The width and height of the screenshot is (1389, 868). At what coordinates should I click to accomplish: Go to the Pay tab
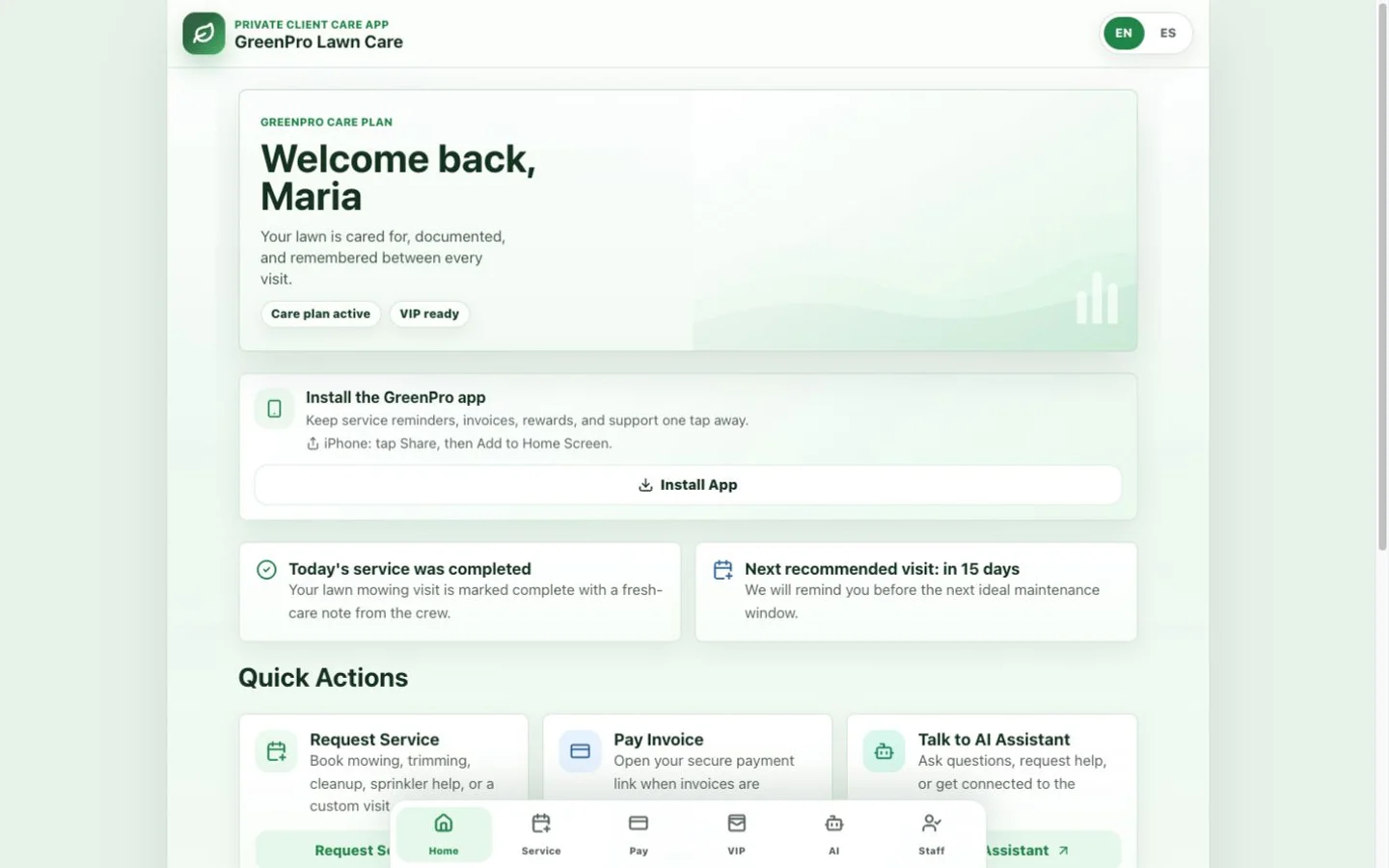click(639, 834)
